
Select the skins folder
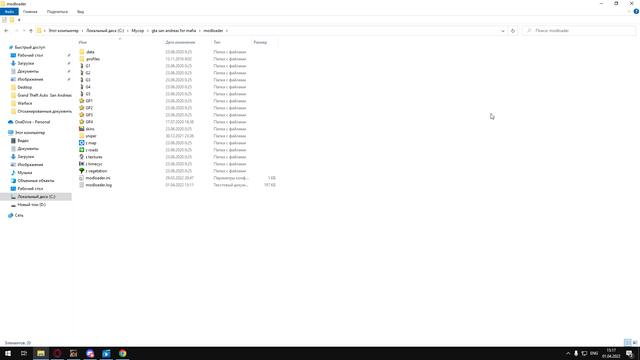pos(90,129)
